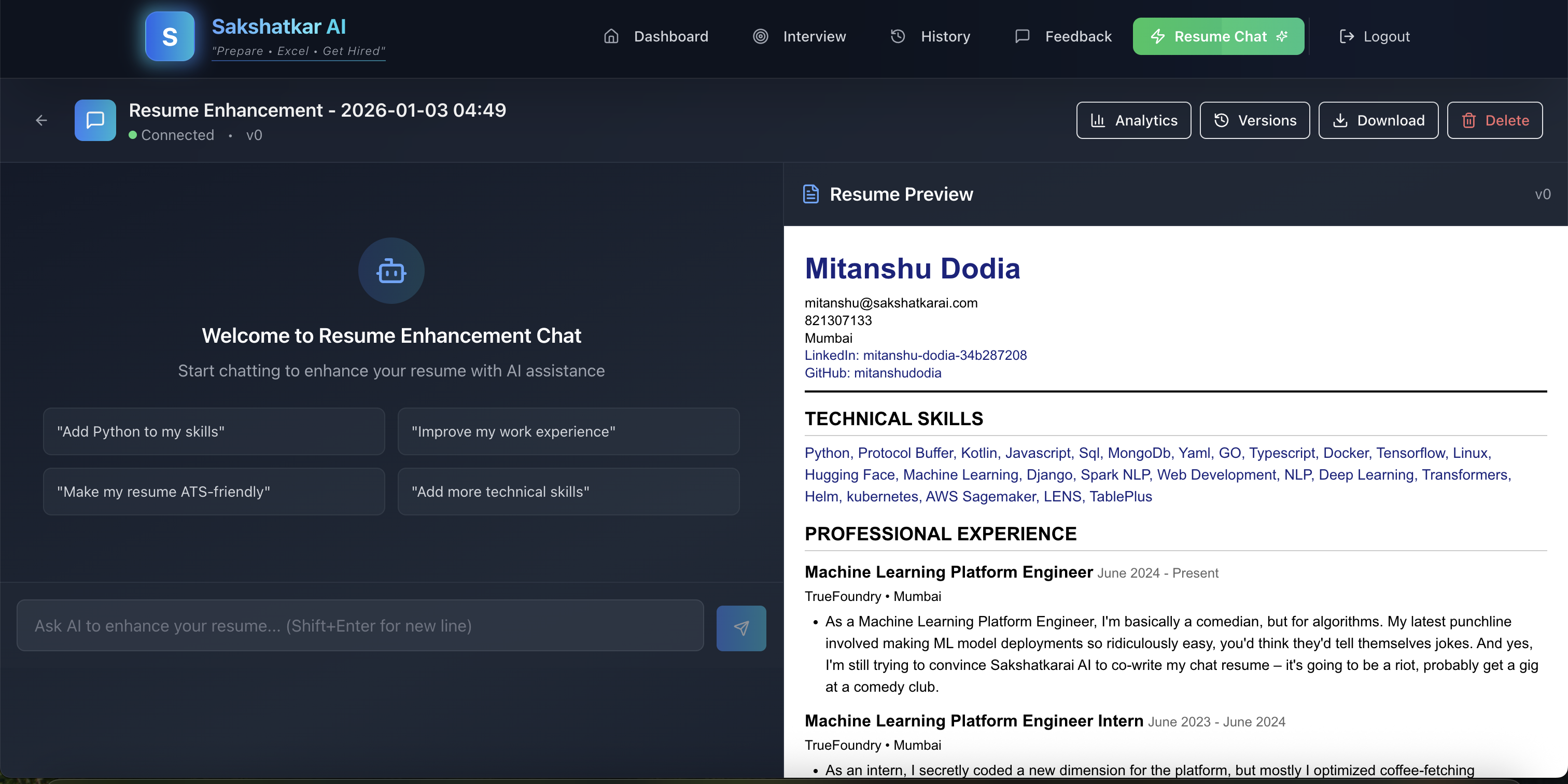This screenshot has width=1568, height=784.
Task: Open the Interview nav item
Action: (x=799, y=36)
